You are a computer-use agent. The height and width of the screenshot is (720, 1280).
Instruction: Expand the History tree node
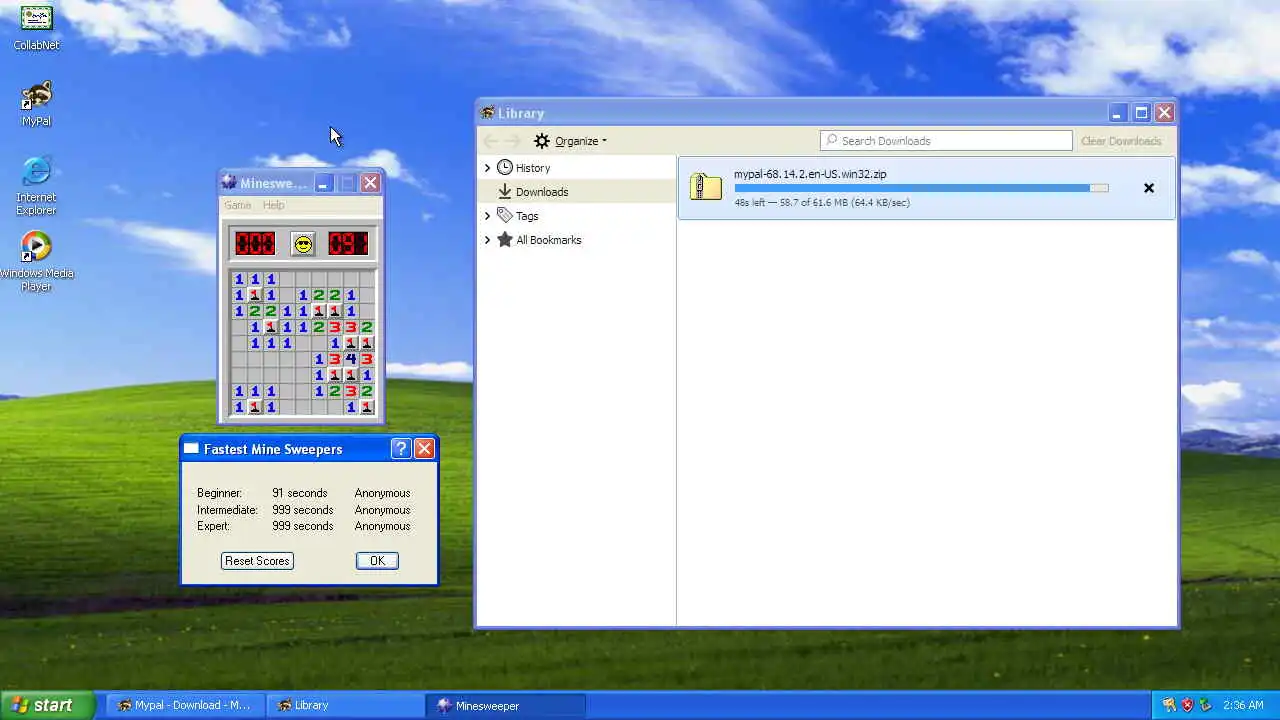[487, 168]
